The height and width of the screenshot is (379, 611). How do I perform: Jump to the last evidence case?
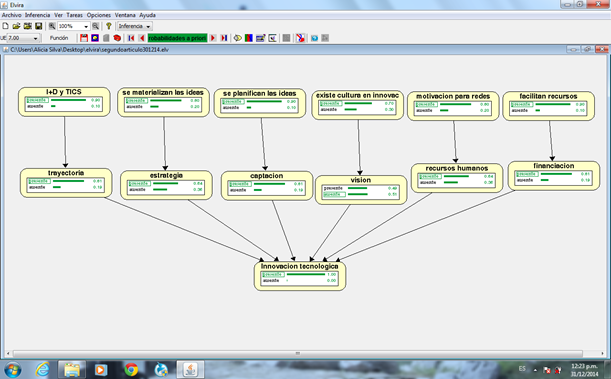pos(224,38)
